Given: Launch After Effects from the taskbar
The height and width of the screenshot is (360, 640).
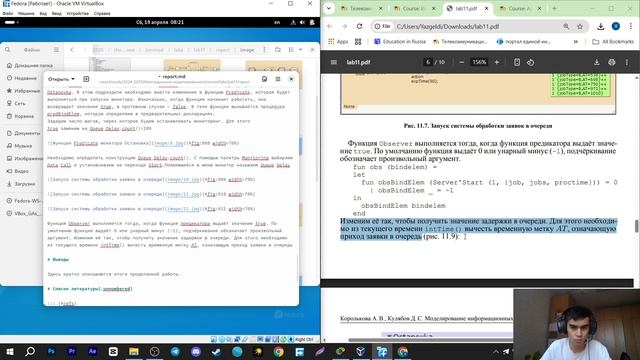Looking at the screenshot, I should point(92,351).
